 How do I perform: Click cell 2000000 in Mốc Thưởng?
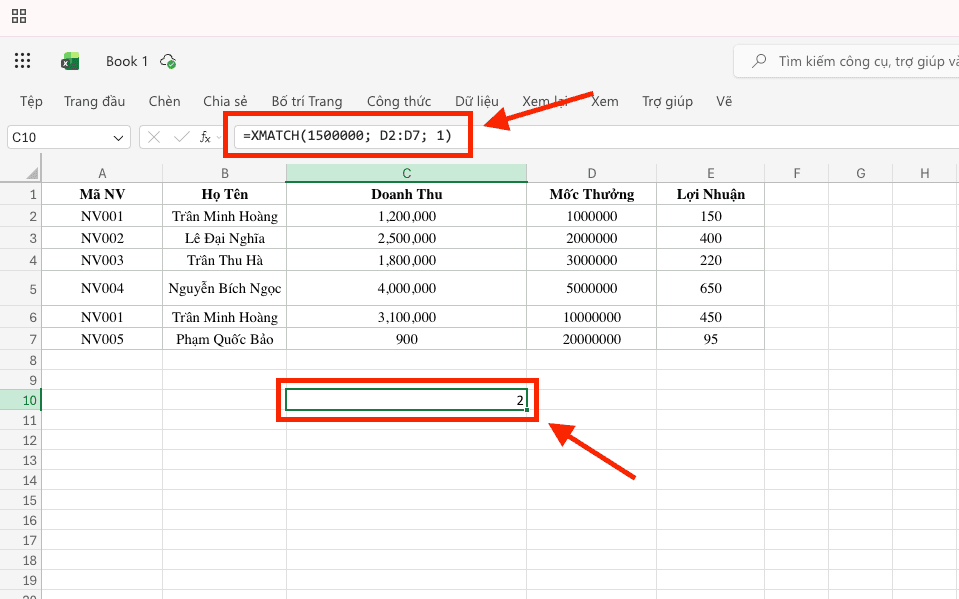tap(591, 238)
